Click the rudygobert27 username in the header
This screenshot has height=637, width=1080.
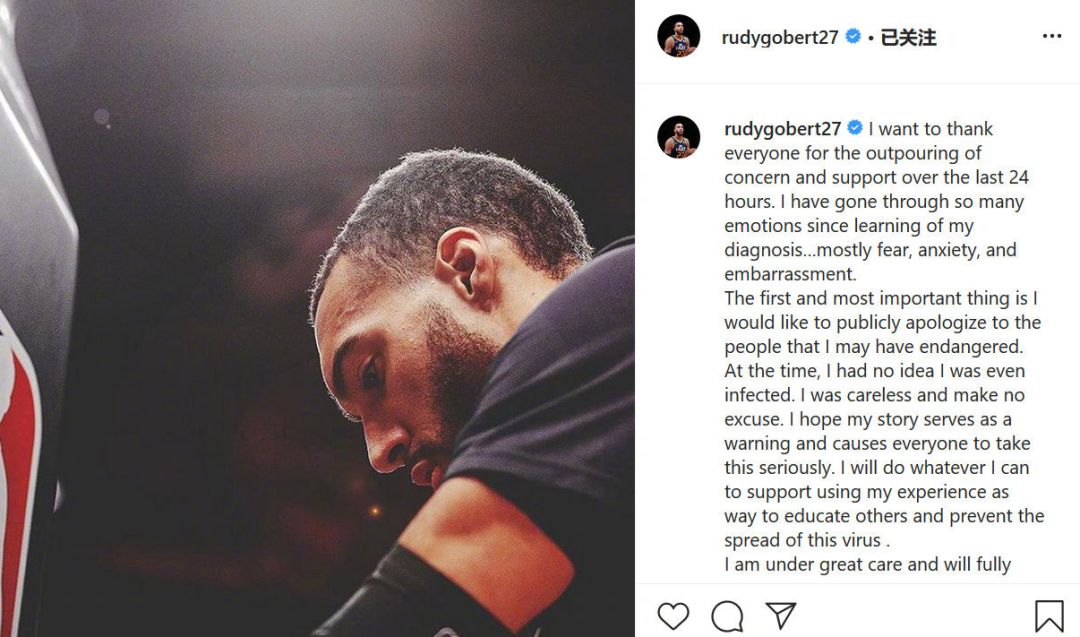780,37
